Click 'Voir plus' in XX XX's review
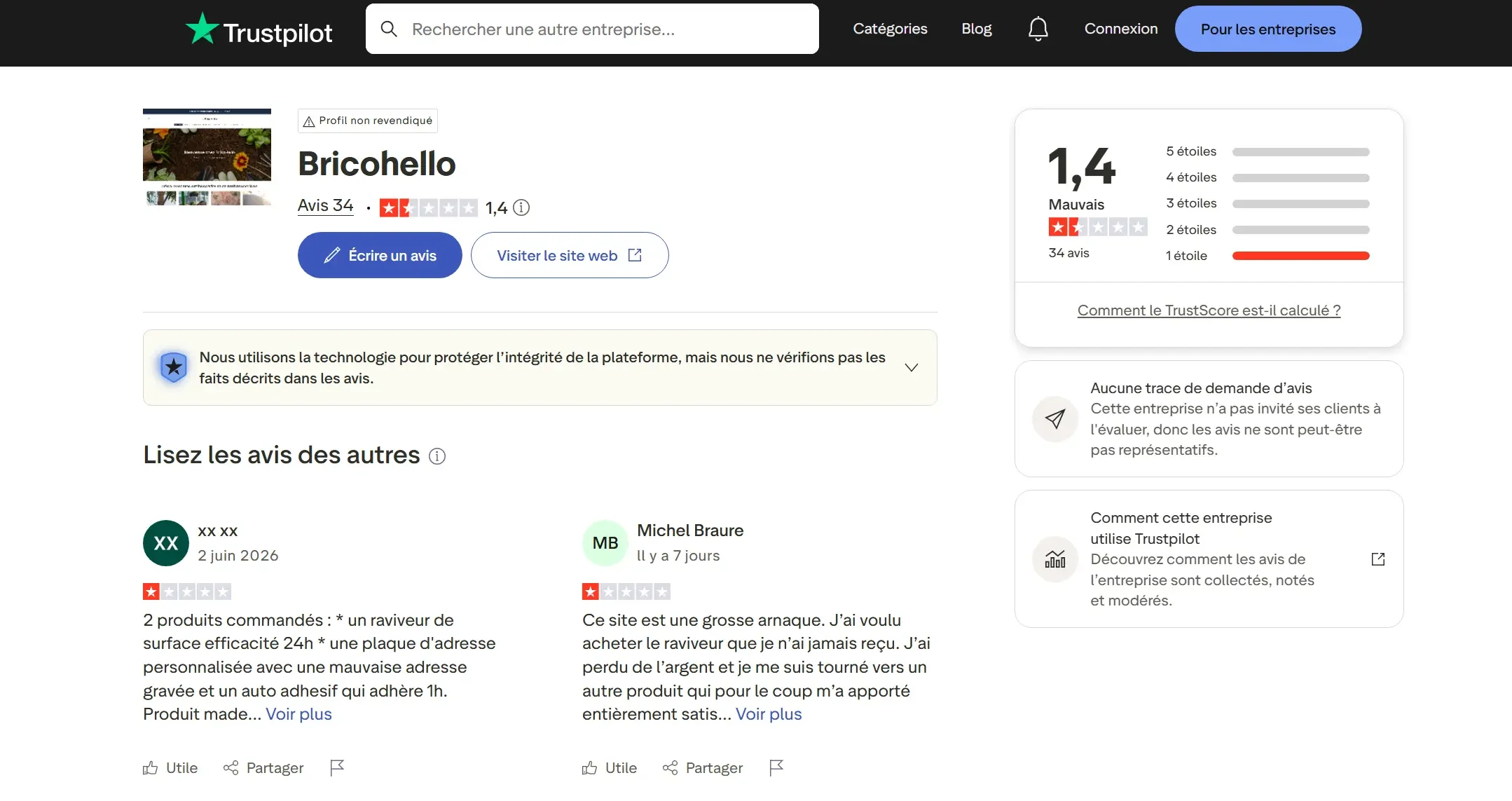This screenshot has width=1512, height=801. tap(298, 714)
